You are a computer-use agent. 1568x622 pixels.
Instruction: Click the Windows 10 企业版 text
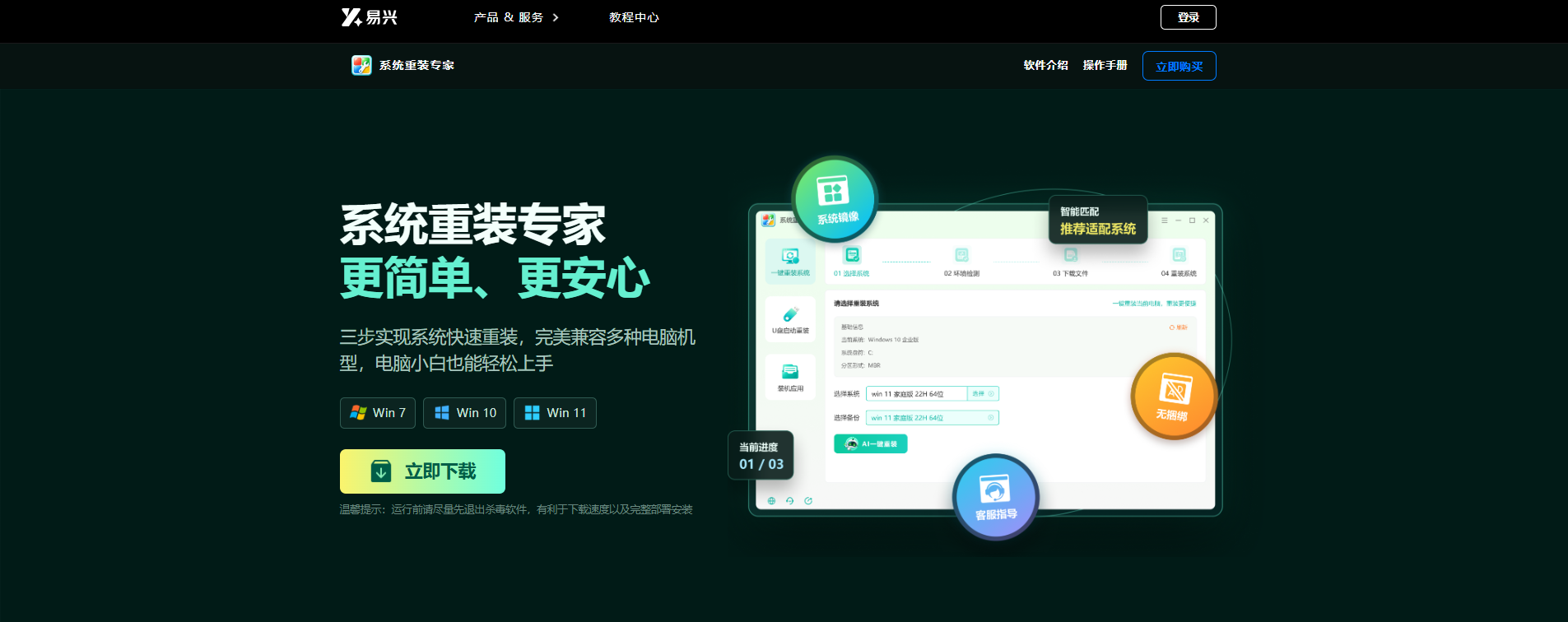893,340
